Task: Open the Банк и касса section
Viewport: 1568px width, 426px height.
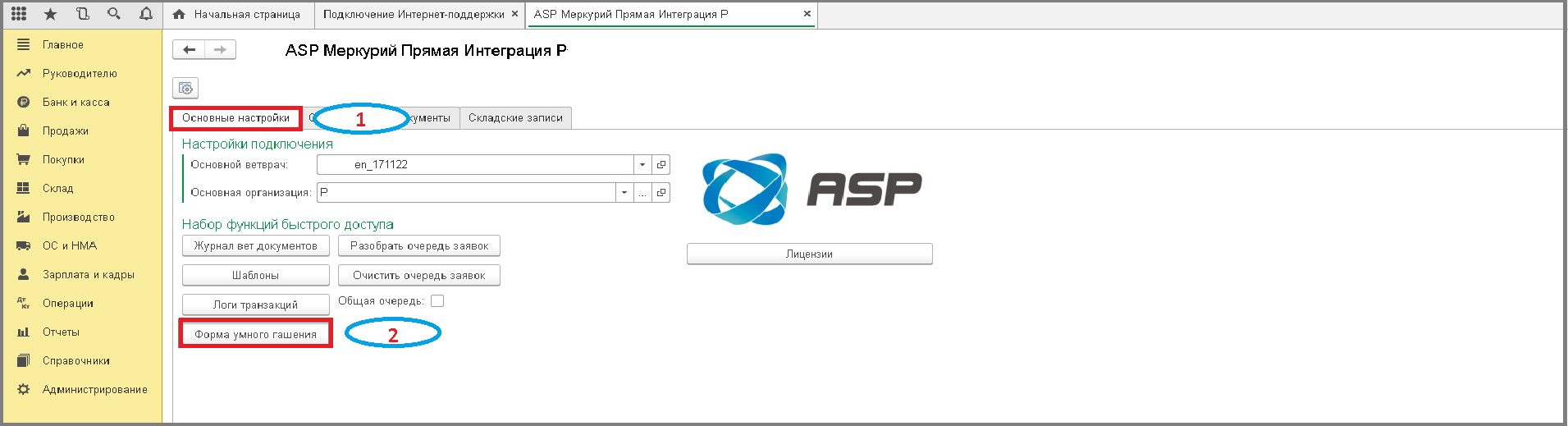Action: (x=76, y=102)
